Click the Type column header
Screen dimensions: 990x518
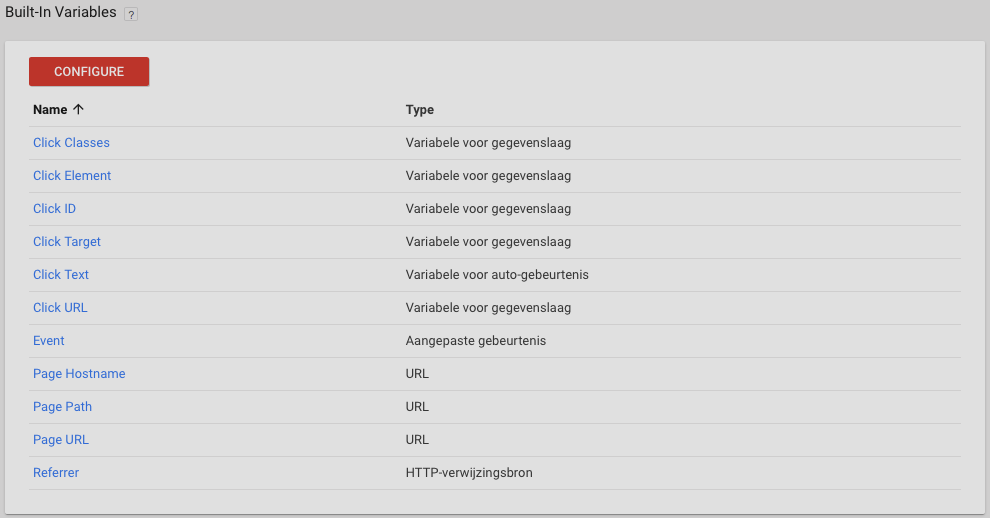(420, 110)
